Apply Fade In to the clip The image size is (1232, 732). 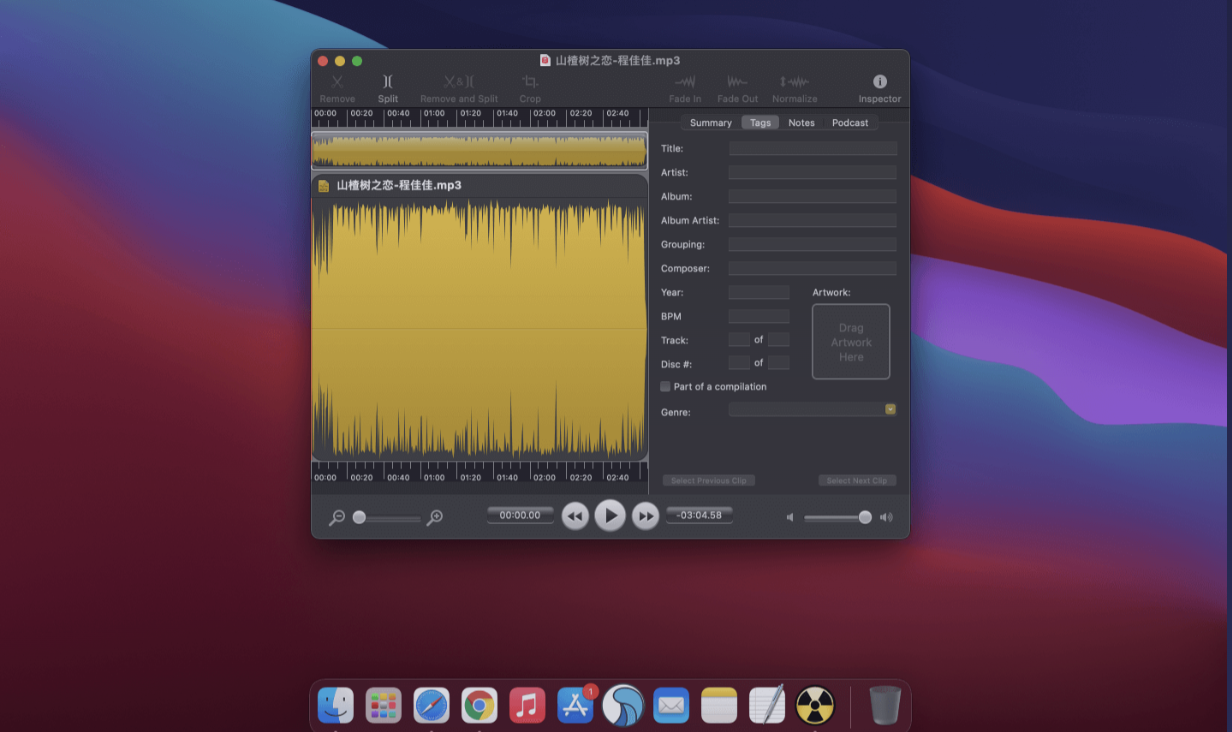tap(685, 88)
